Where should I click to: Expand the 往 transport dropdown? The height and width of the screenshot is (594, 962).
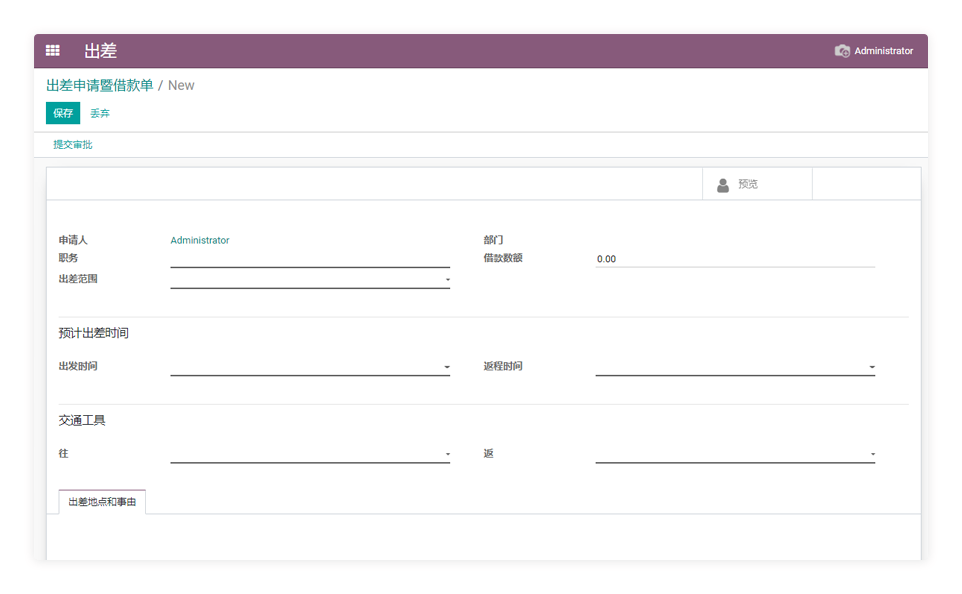tap(309, 454)
